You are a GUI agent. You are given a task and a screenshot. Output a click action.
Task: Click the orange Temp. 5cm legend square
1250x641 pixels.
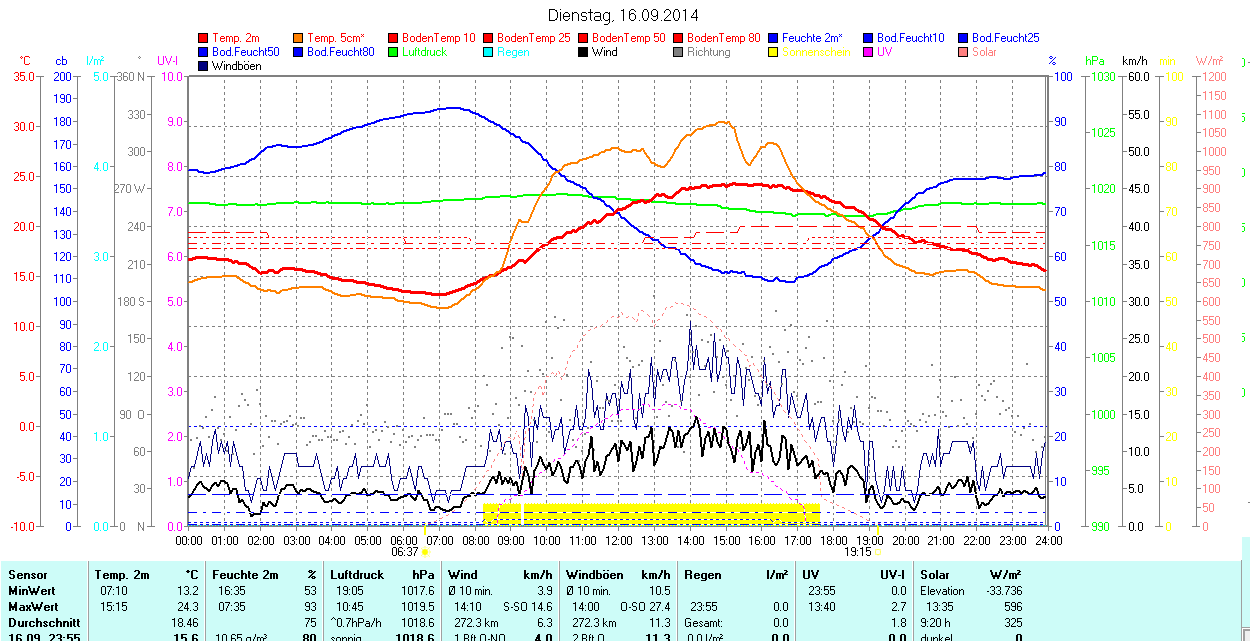click(x=299, y=38)
